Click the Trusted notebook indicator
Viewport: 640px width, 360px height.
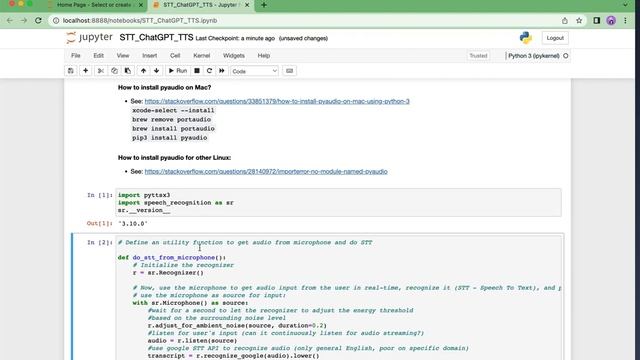click(478, 56)
